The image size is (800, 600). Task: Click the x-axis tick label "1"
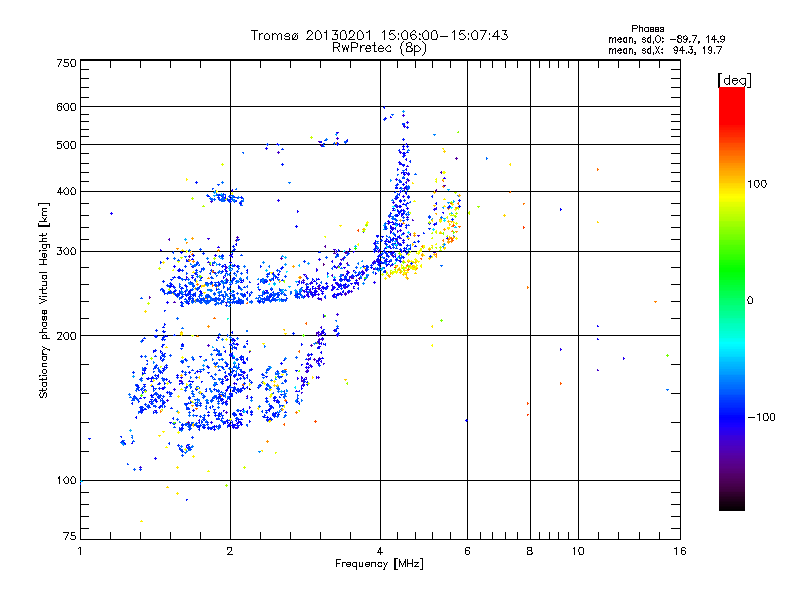pos(80,551)
